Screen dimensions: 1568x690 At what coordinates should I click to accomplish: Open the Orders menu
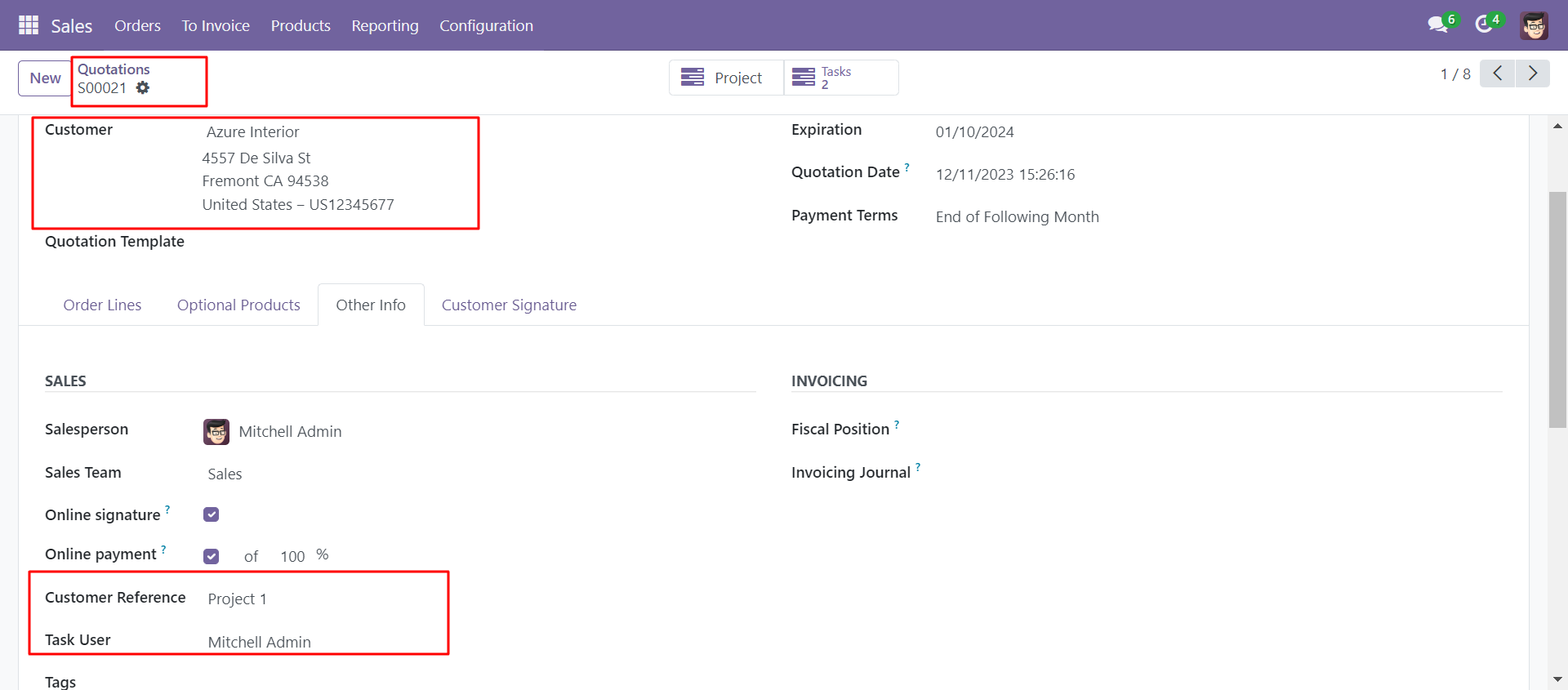137,25
